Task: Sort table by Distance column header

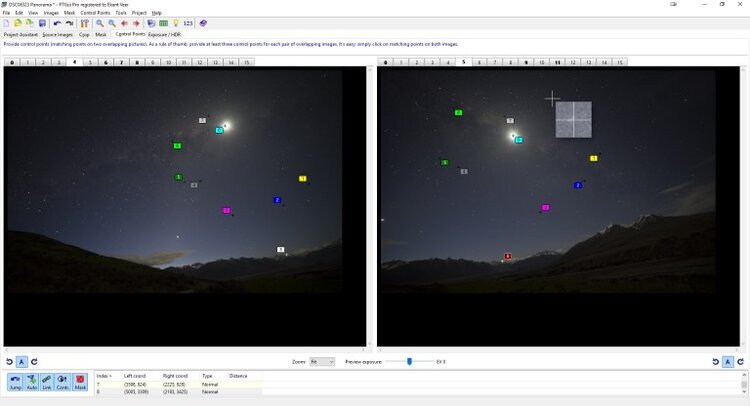Action: [x=238, y=376]
